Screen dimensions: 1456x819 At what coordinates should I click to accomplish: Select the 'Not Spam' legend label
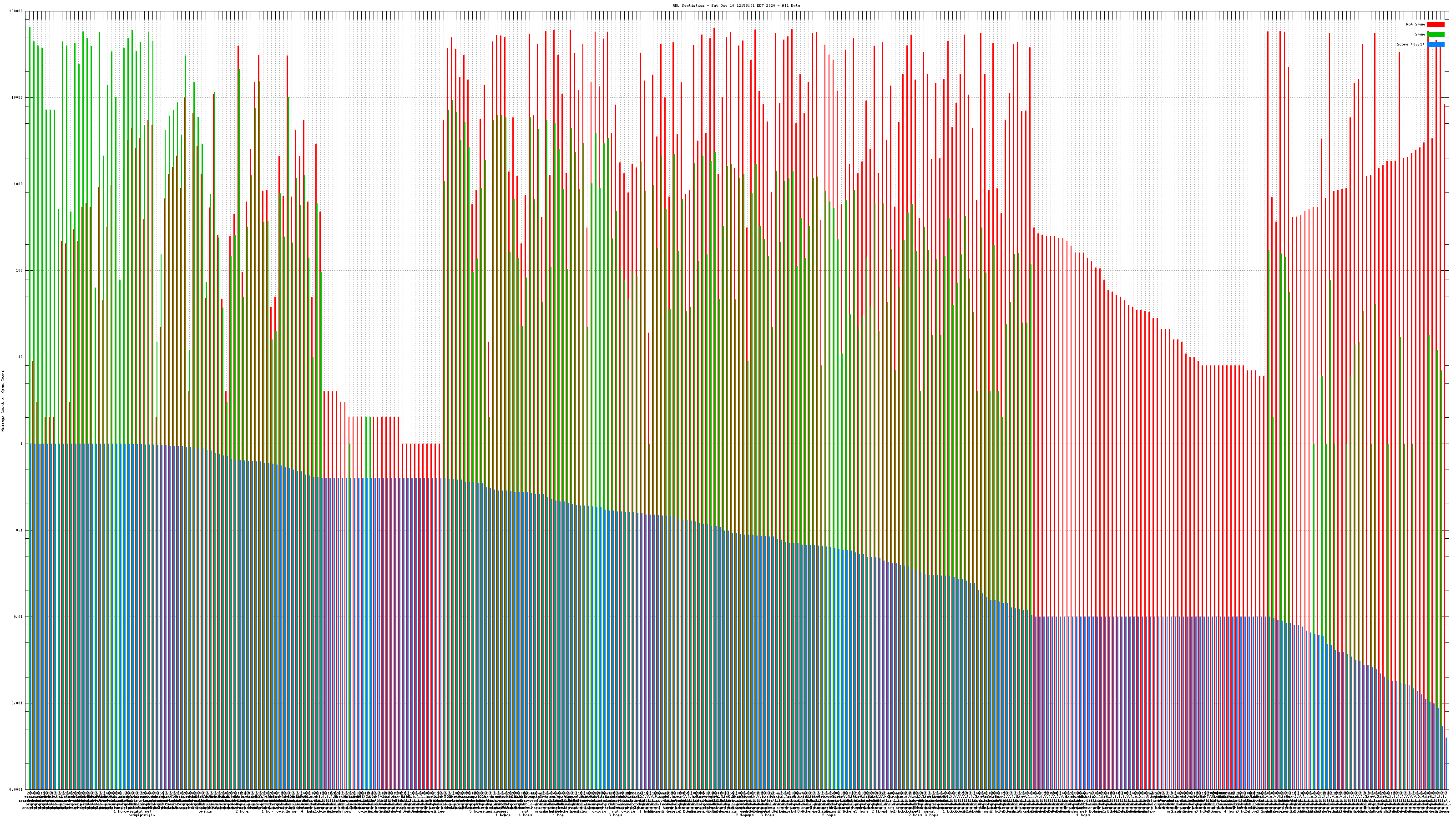point(1416,24)
